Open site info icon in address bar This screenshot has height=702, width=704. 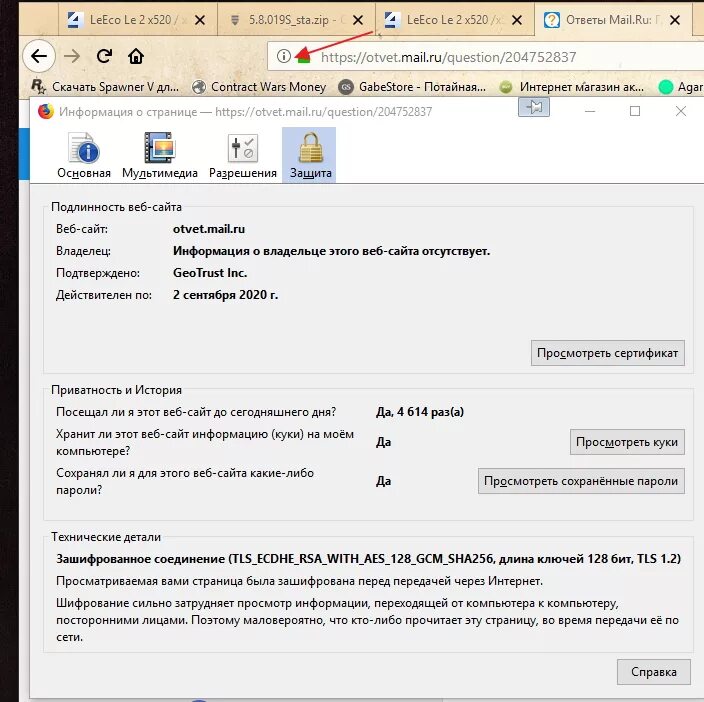[283, 56]
